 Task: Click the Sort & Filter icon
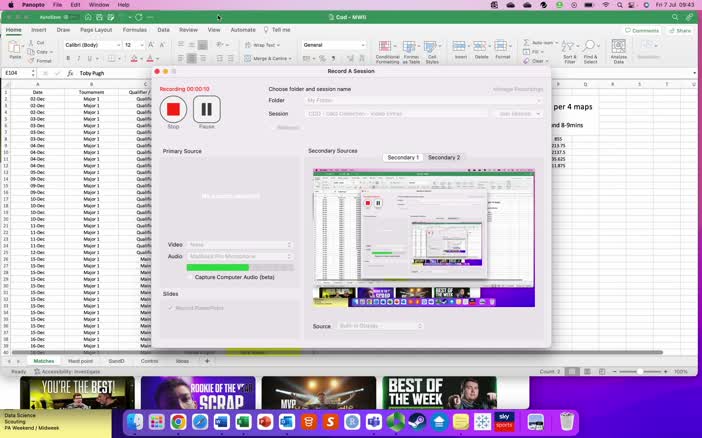tap(569, 50)
